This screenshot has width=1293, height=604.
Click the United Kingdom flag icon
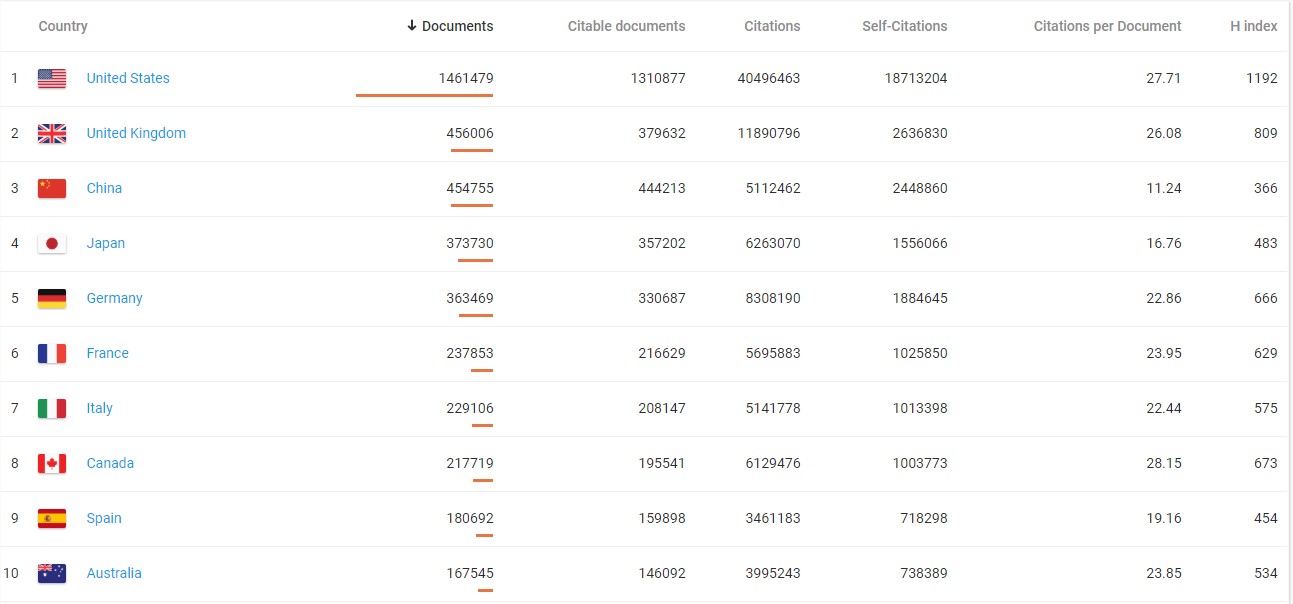(52, 134)
